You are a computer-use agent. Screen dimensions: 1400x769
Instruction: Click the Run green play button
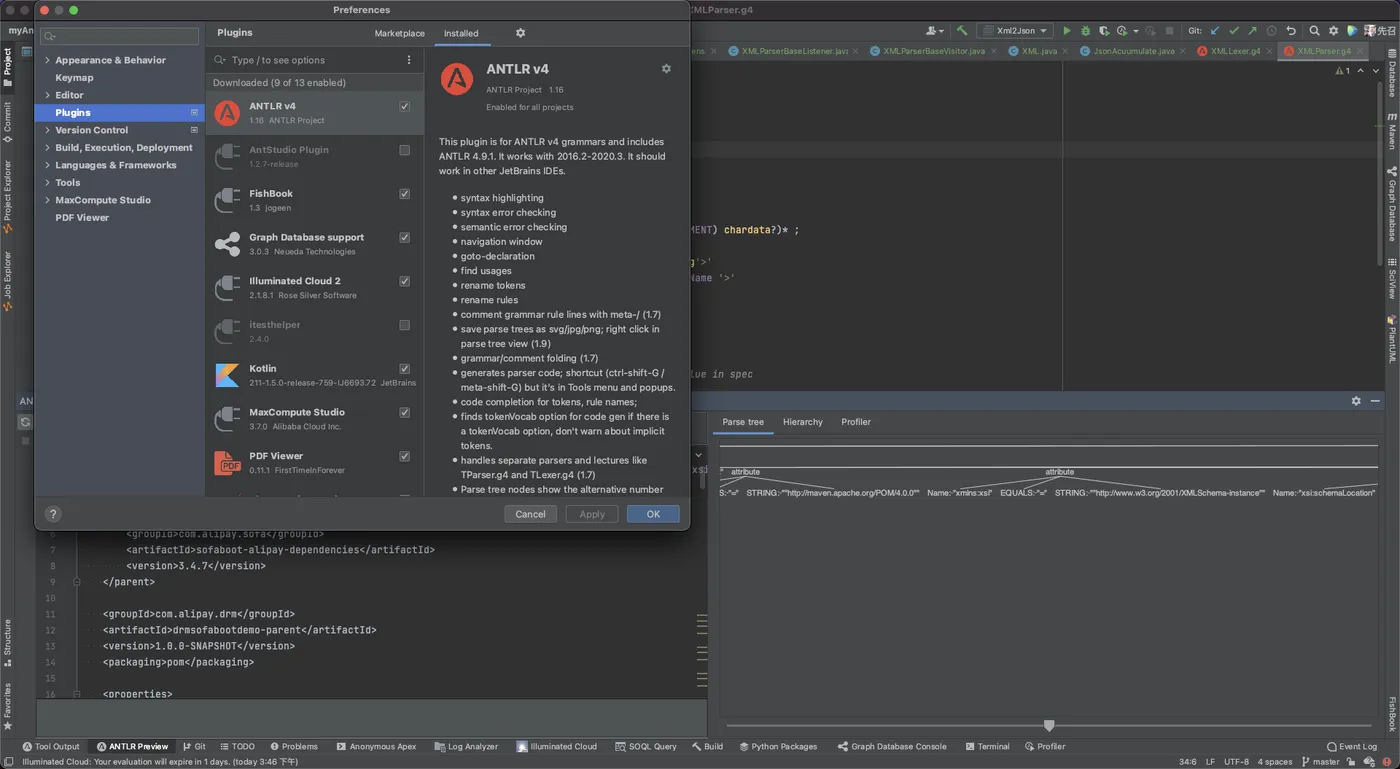click(x=1067, y=31)
